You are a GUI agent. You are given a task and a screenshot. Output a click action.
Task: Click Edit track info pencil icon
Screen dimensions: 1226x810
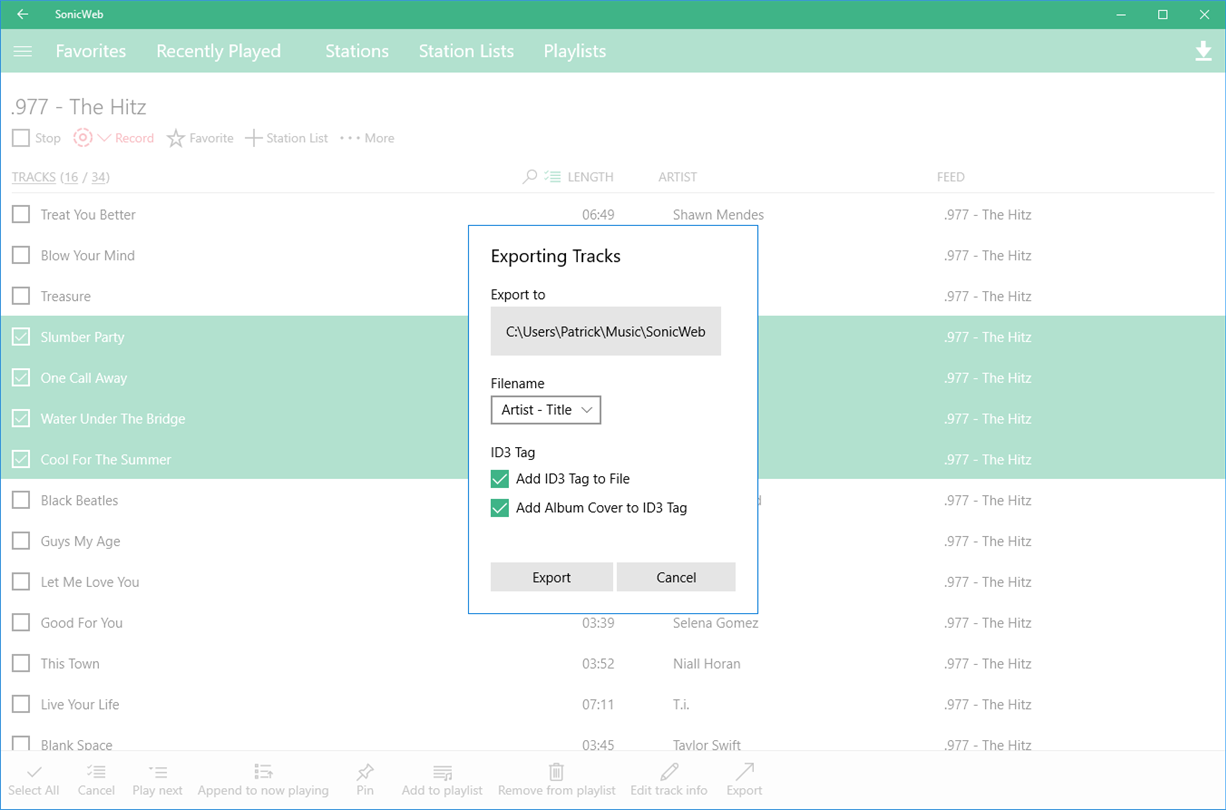(x=669, y=772)
